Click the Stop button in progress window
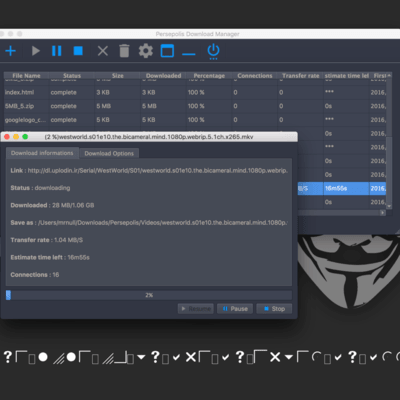Image resolution: width=400 pixels, height=400 pixels. coord(274,309)
